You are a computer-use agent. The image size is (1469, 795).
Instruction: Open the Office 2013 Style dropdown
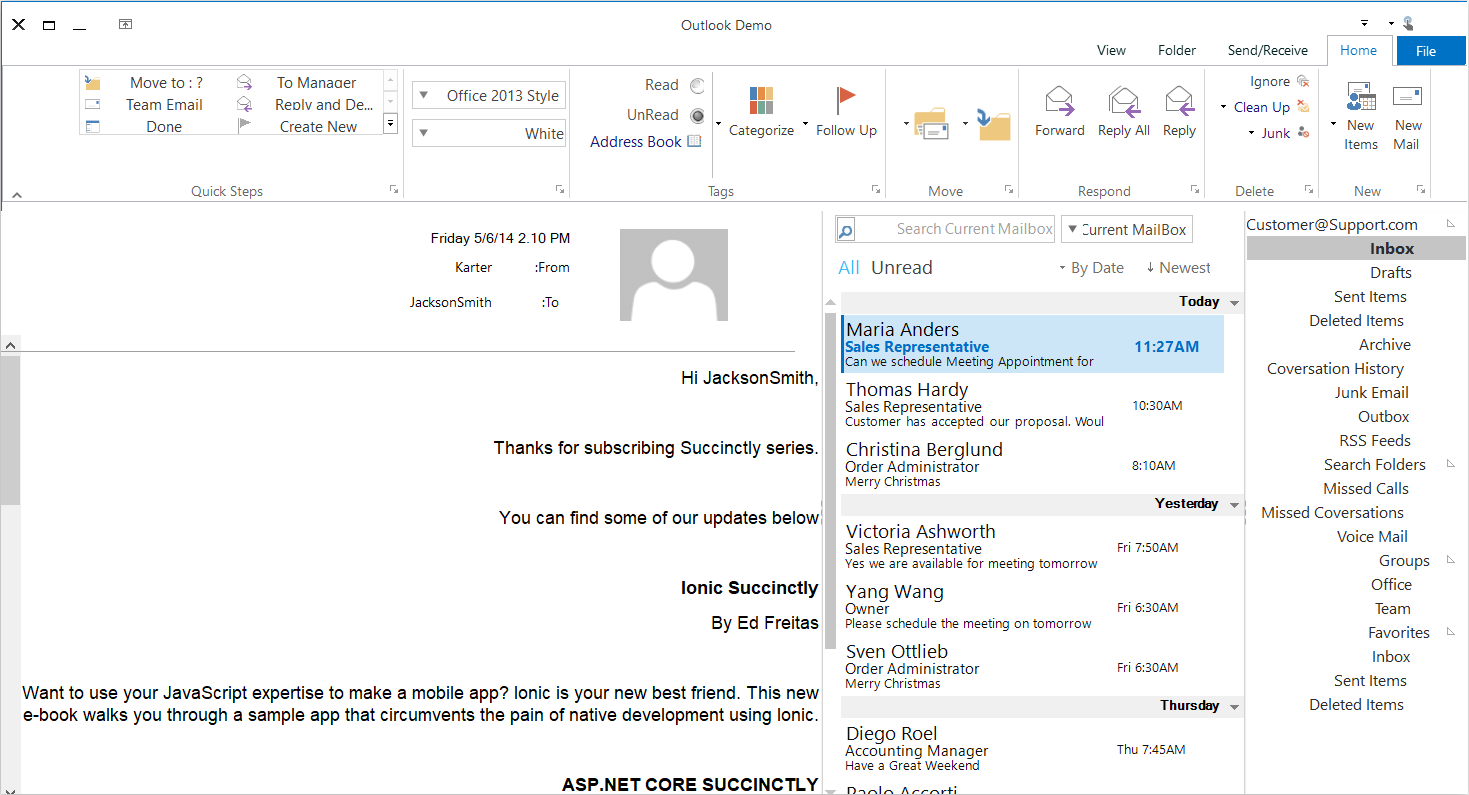[489, 94]
